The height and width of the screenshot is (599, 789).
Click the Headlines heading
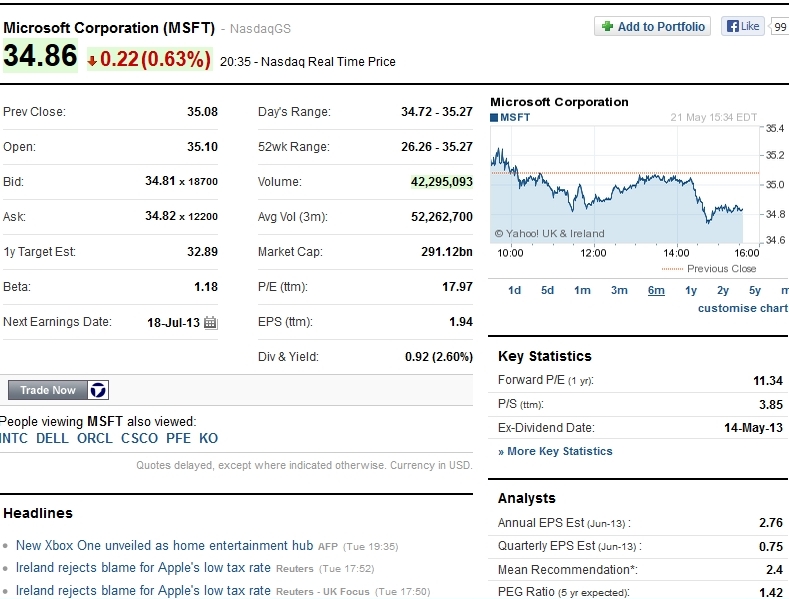point(38,513)
